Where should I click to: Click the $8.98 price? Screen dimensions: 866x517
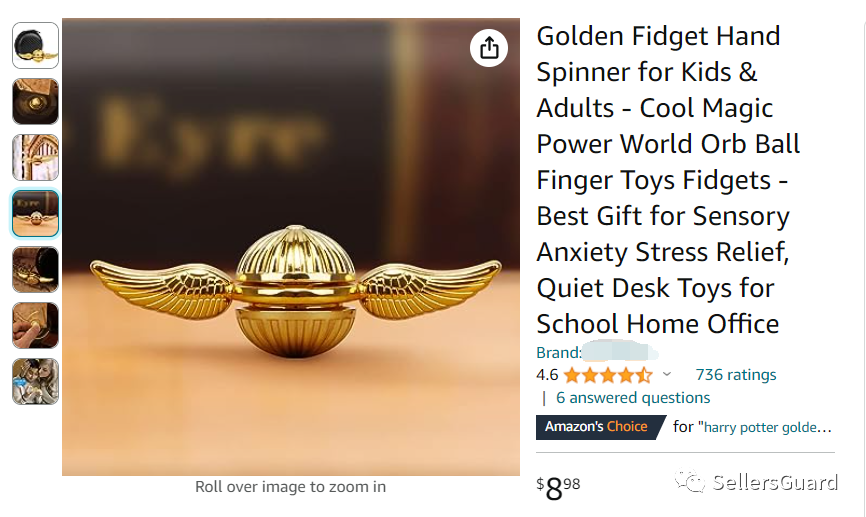coord(558,488)
